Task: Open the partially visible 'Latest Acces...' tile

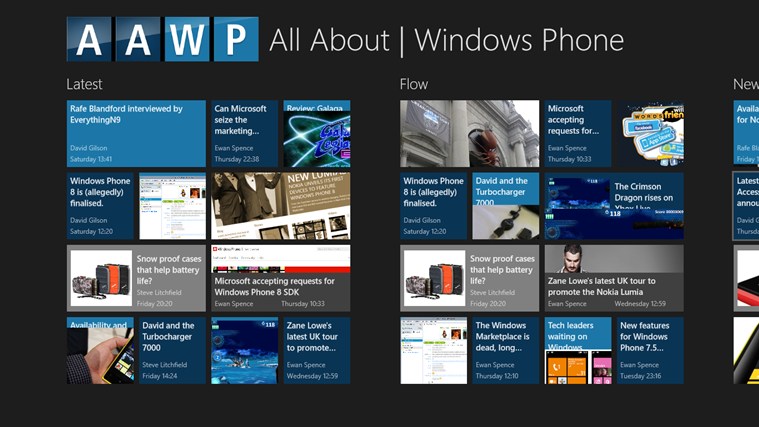Action: [746, 206]
